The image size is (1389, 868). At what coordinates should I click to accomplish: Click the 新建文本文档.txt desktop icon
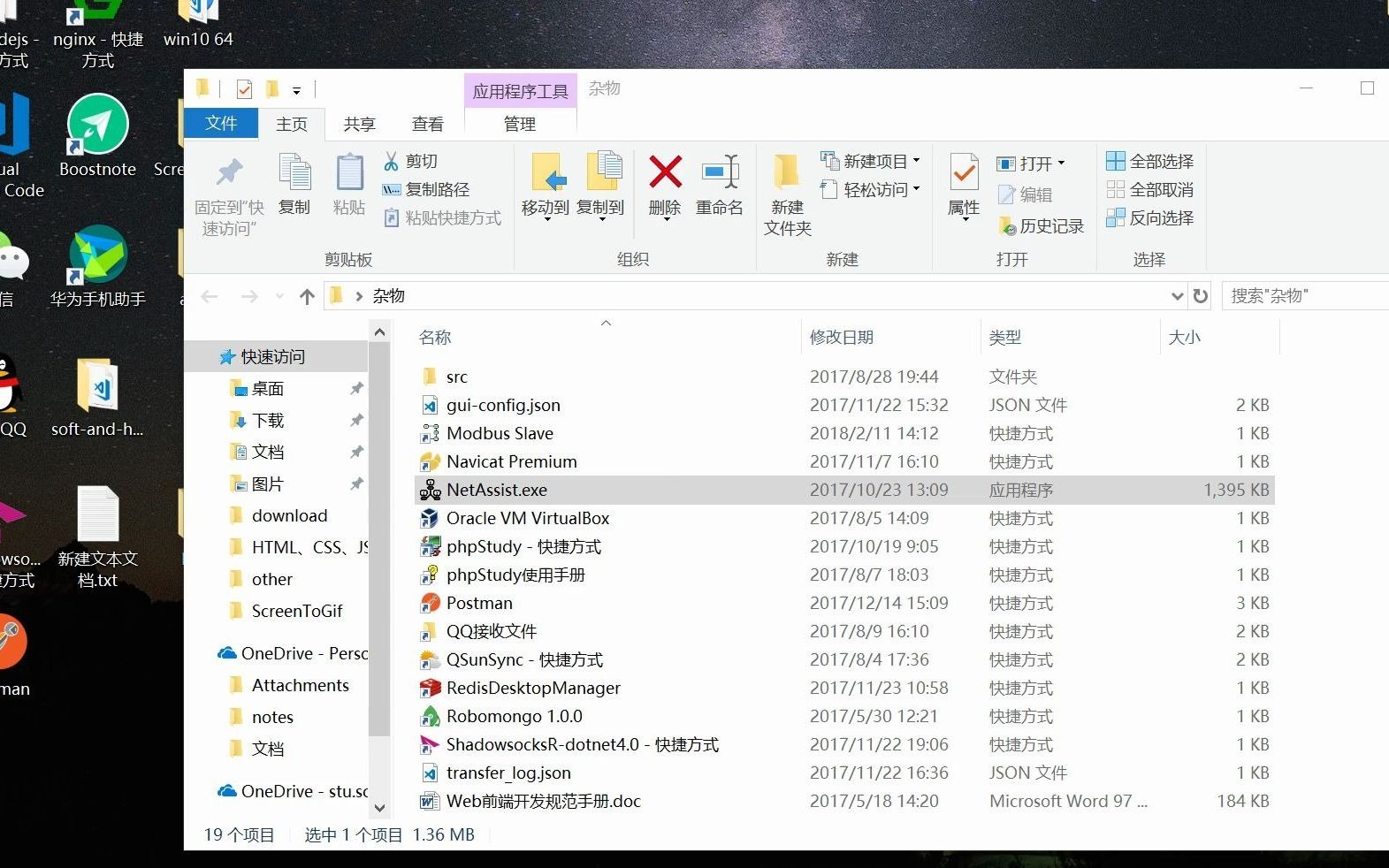click(97, 537)
